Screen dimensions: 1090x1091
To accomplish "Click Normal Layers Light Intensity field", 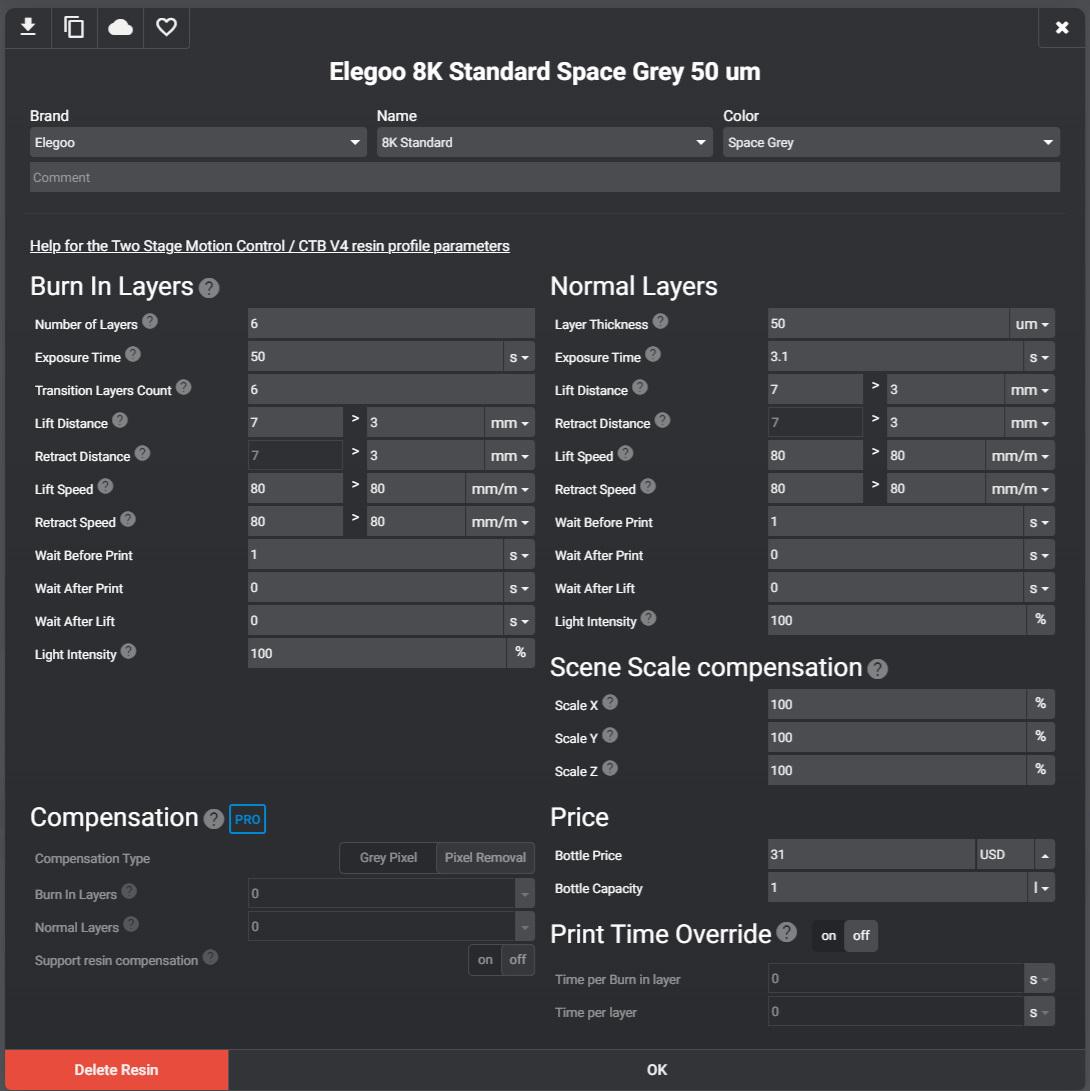I will [x=897, y=620].
